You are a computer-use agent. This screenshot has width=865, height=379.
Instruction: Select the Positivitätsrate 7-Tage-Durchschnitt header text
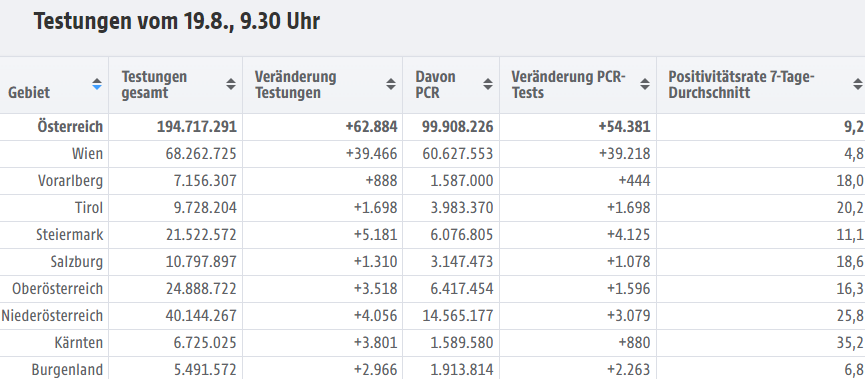click(x=741, y=84)
